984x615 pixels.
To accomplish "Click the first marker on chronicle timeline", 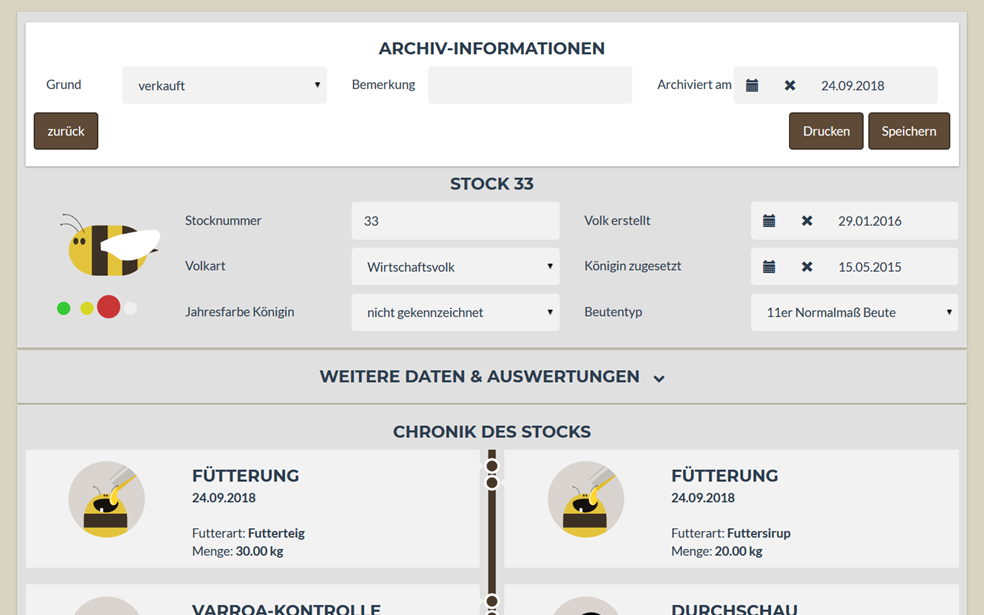I will click(x=492, y=466).
